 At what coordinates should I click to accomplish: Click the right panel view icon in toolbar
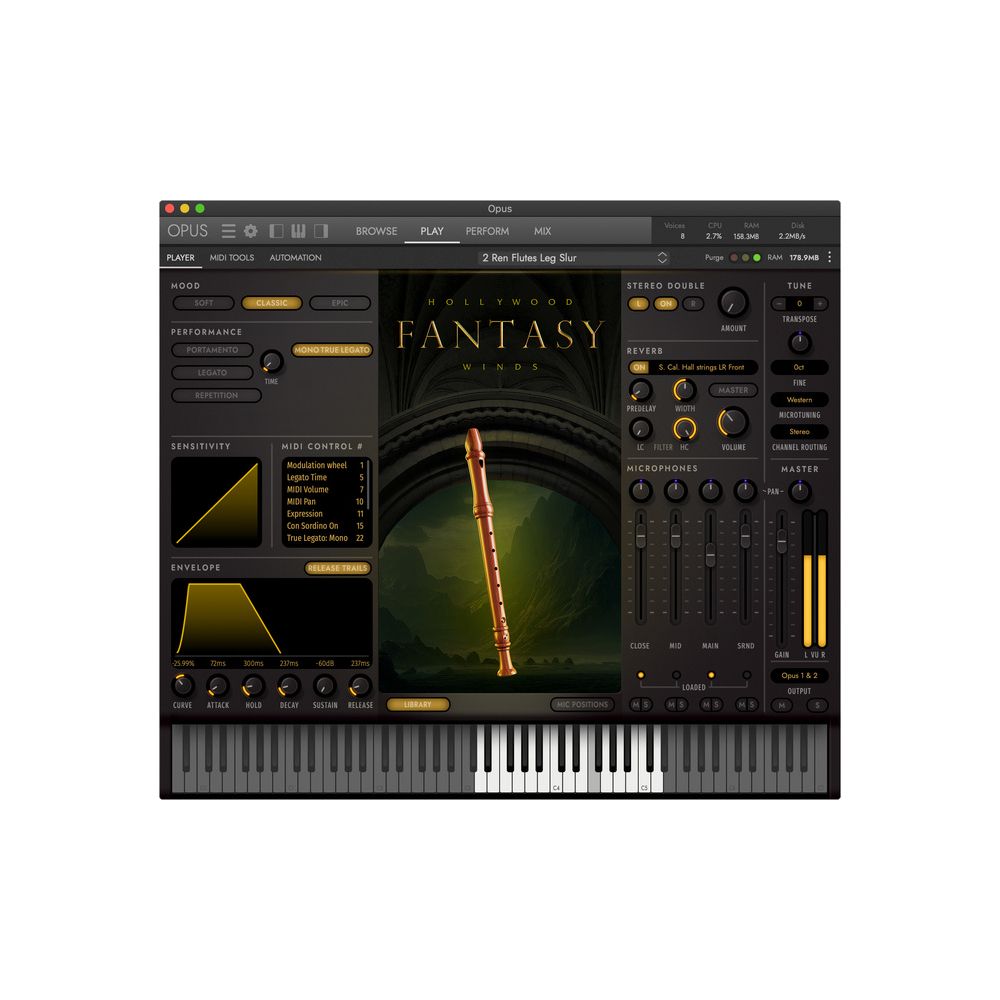tap(320, 231)
